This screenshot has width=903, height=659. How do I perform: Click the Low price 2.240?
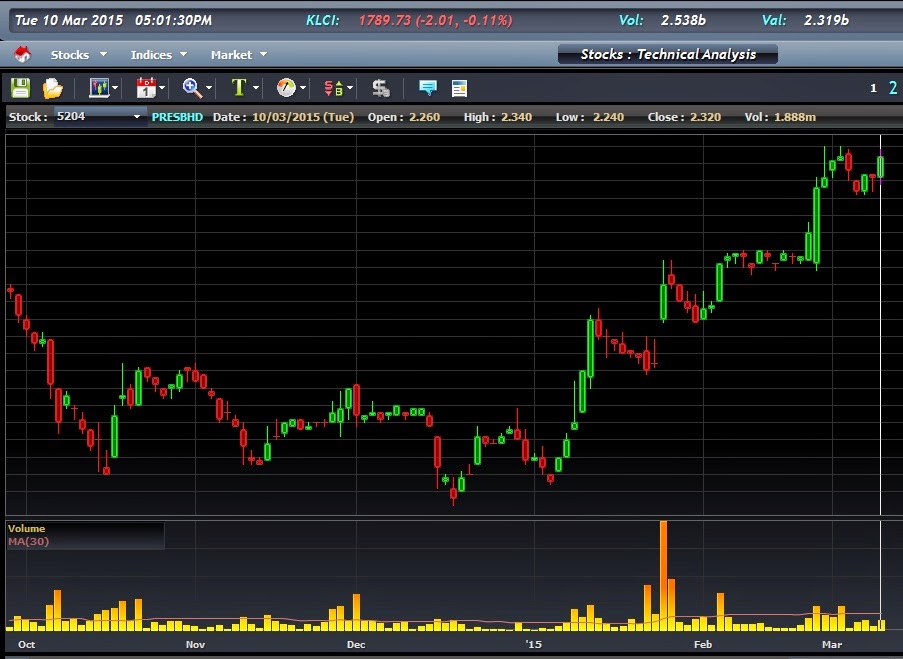click(609, 117)
